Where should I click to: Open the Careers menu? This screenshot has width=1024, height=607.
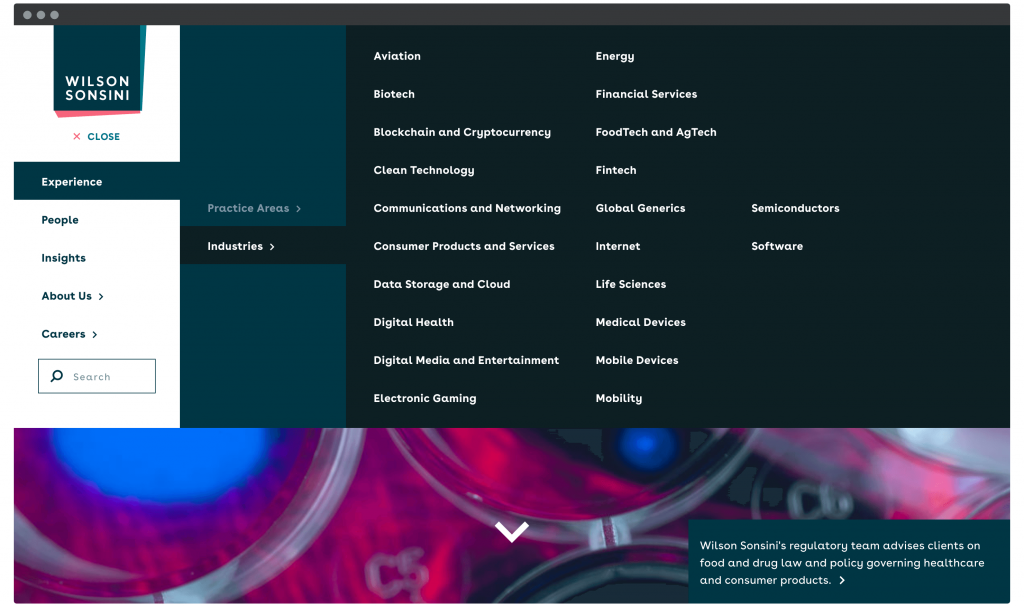(63, 334)
